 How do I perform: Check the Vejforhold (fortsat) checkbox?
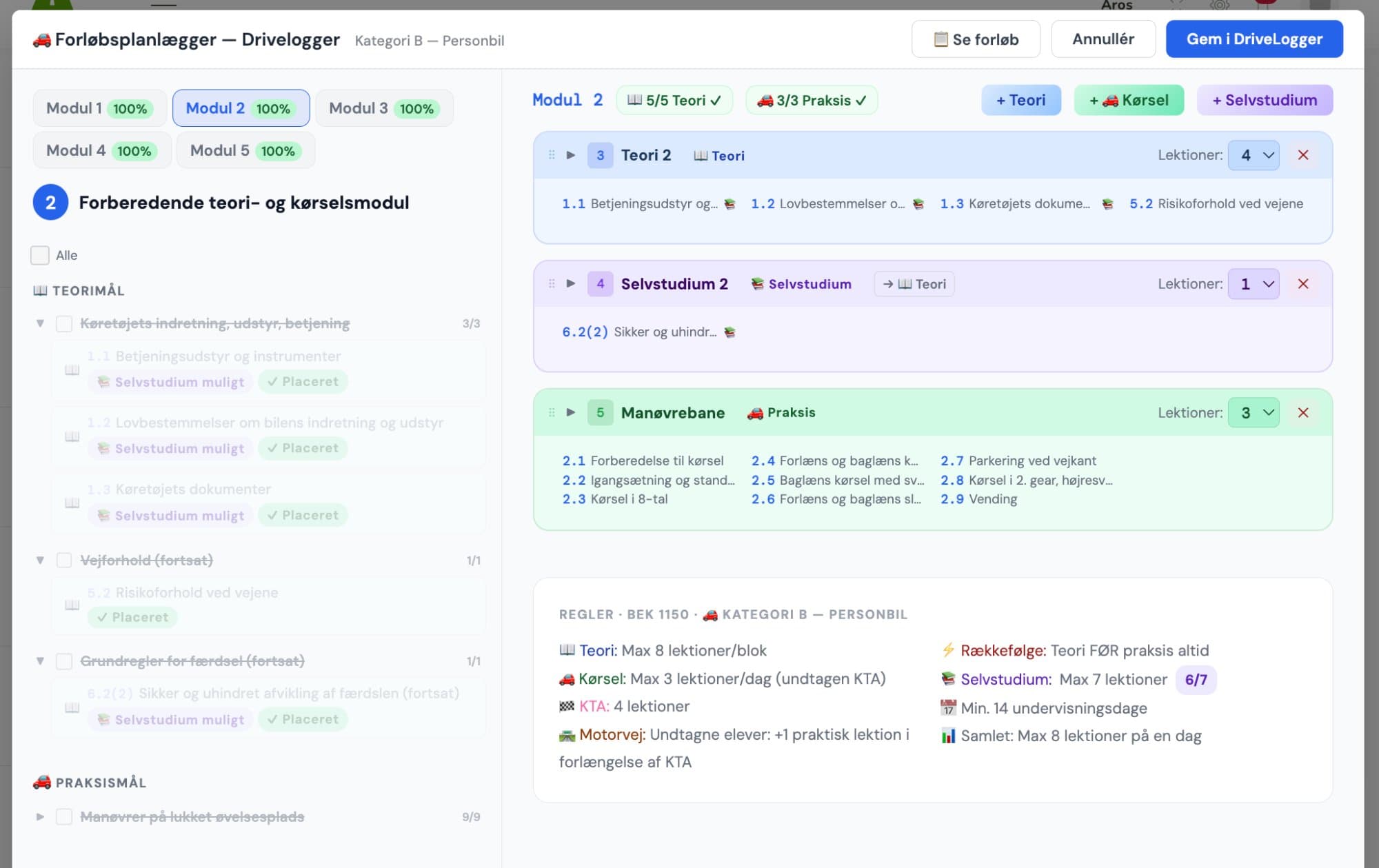[x=64, y=560]
